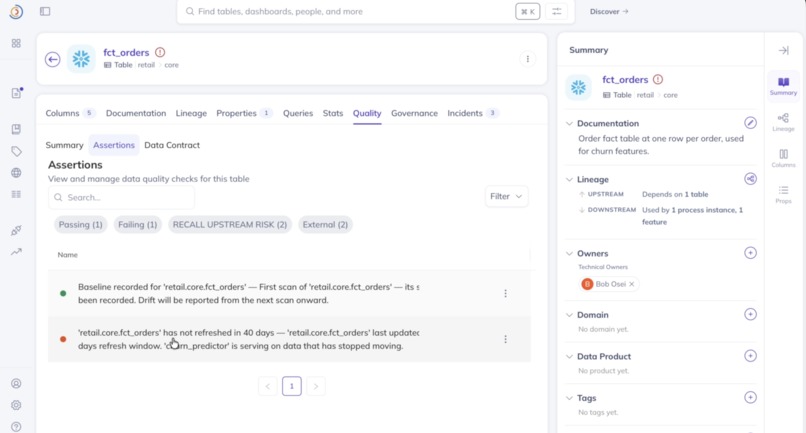The height and width of the screenshot is (433, 806).
Task: Toggle RECALL UPSTREAM RISK (2) chip
Action: point(230,225)
